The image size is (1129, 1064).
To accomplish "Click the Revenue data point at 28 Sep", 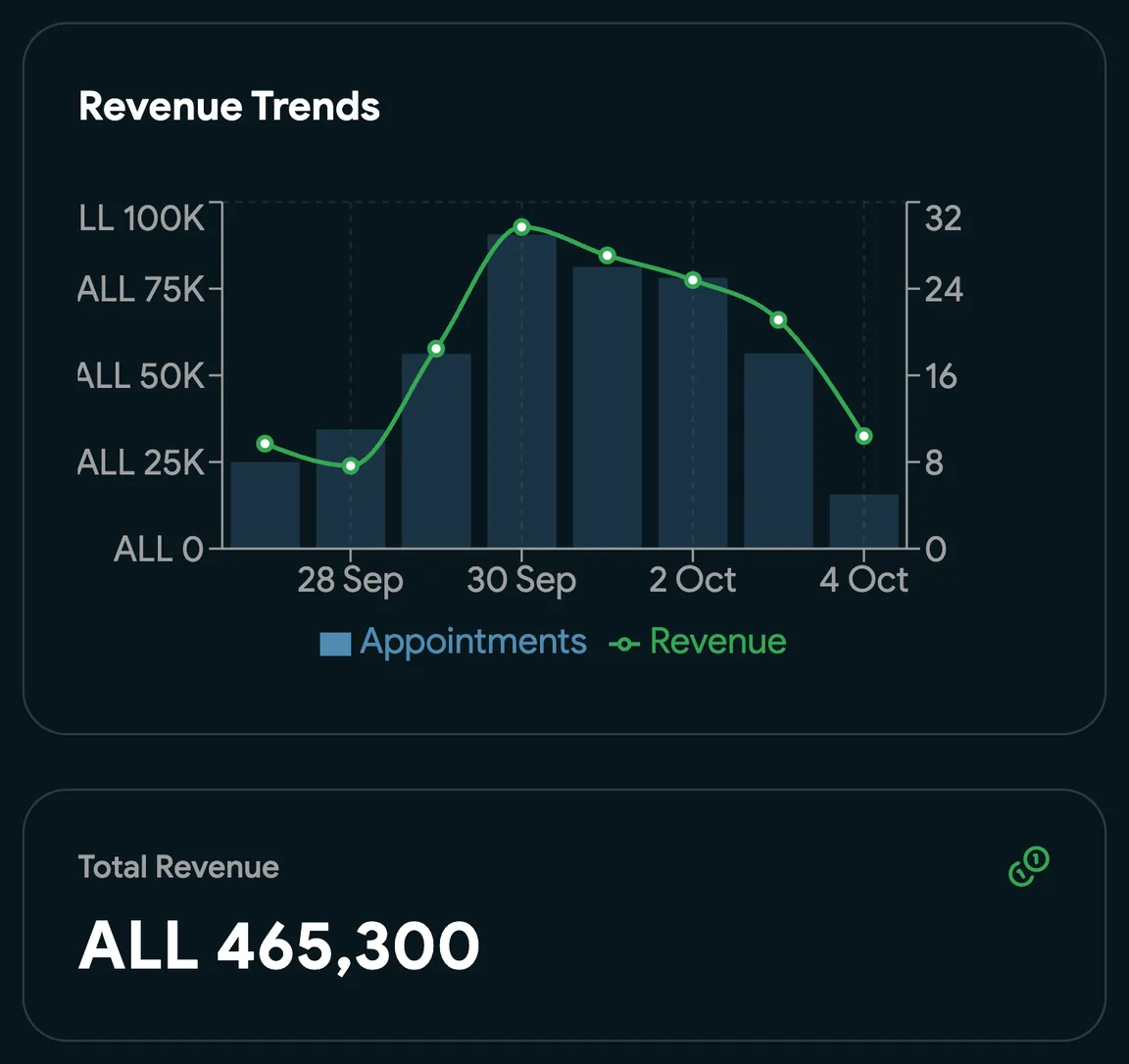I will pyautogui.click(x=351, y=465).
